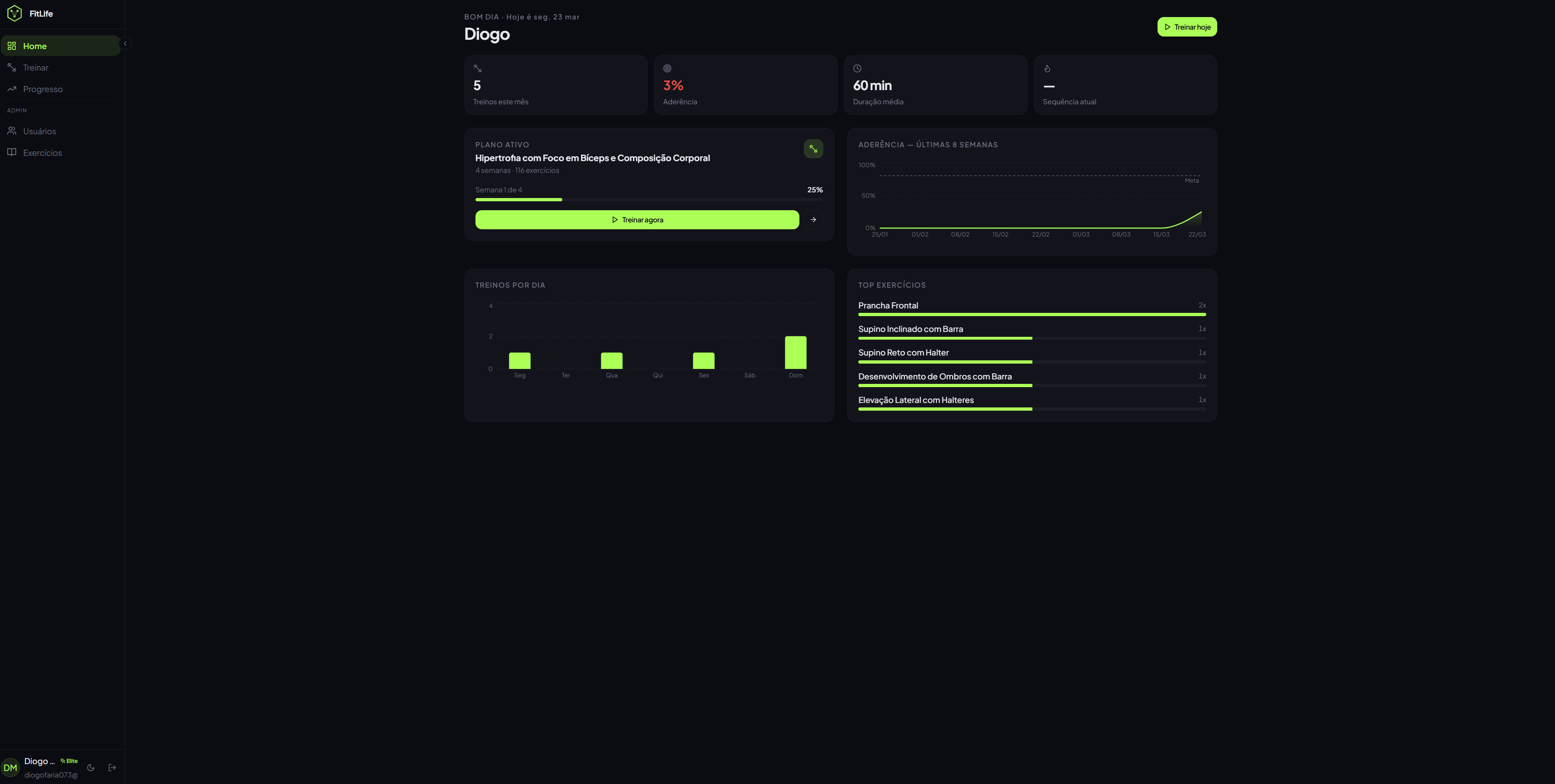1555x784 pixels.
Task: Collapse the sidebar with chevron
Action: 125,43
